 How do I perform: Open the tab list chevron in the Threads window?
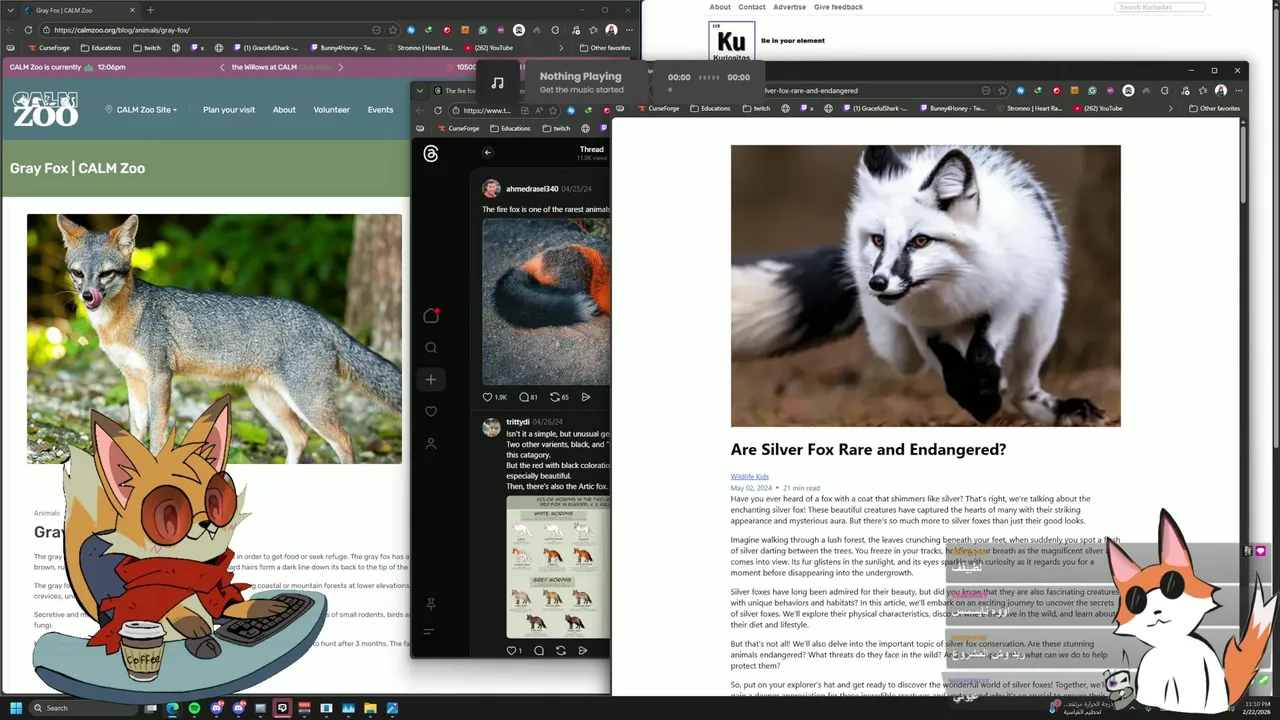click(420, 91)
